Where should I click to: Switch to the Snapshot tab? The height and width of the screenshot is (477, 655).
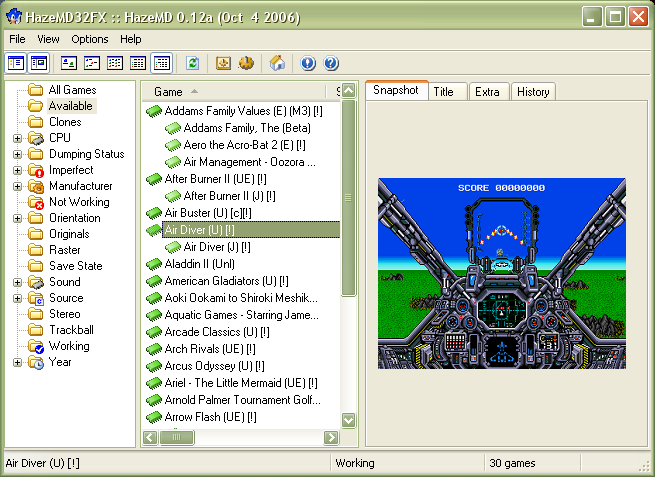(x=396, y=90)
